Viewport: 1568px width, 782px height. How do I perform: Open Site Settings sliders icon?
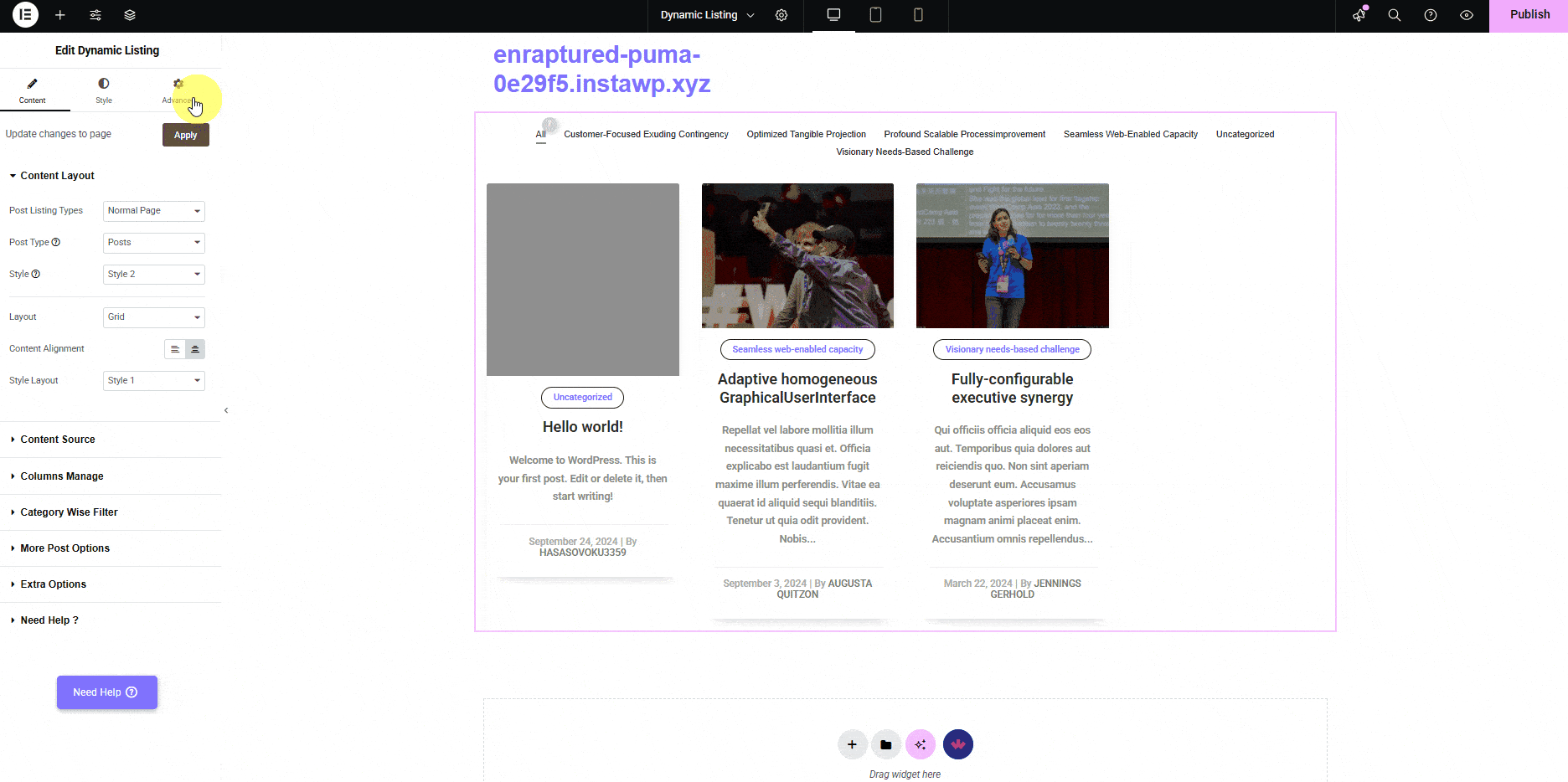pos(95,15)
